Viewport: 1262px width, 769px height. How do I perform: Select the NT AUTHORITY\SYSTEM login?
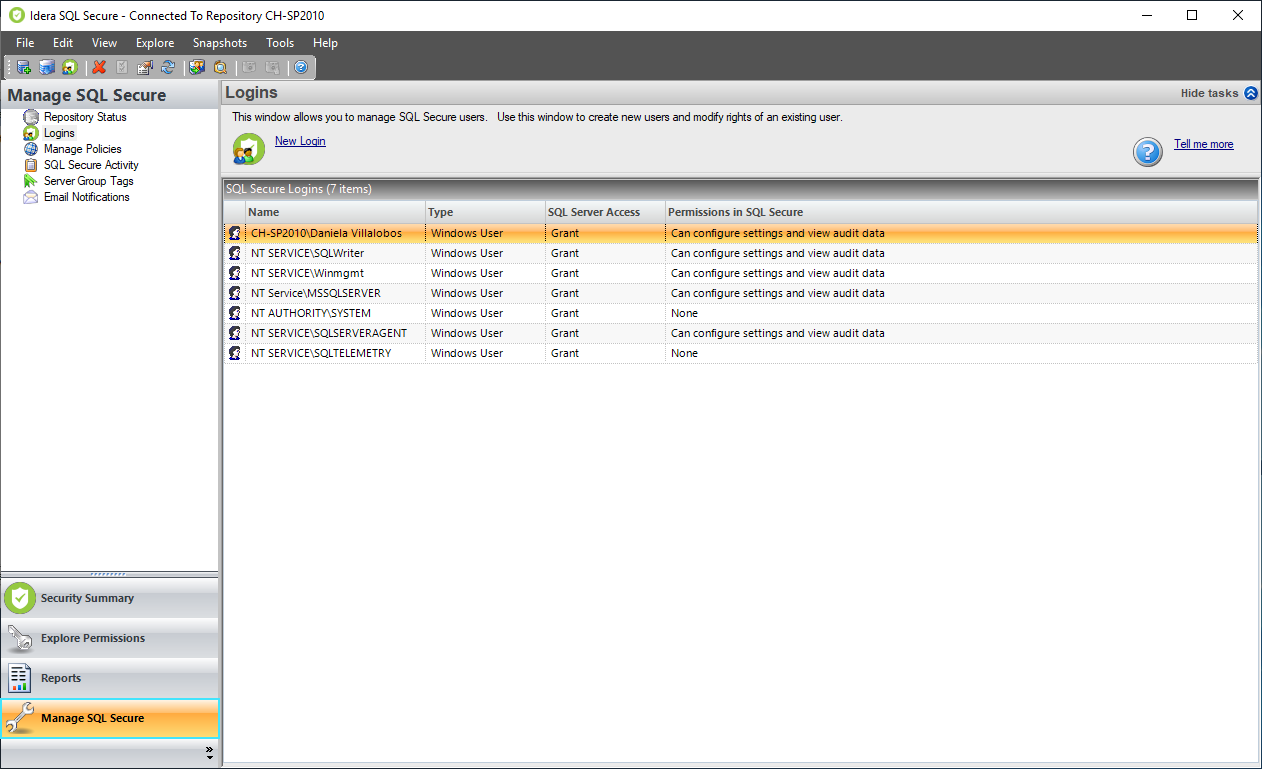pyautogui.click(x=741, y=313)
